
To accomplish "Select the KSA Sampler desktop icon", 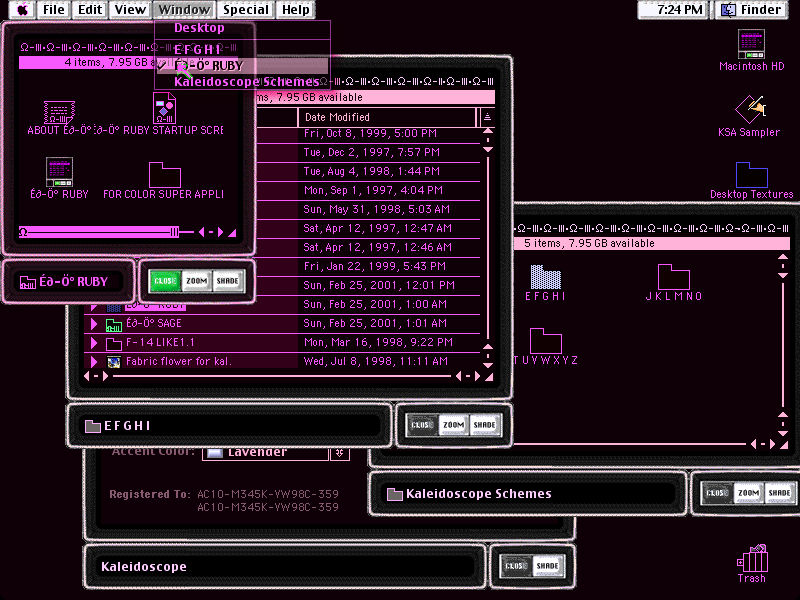I will pyautogui.click(x=750, y=109).
